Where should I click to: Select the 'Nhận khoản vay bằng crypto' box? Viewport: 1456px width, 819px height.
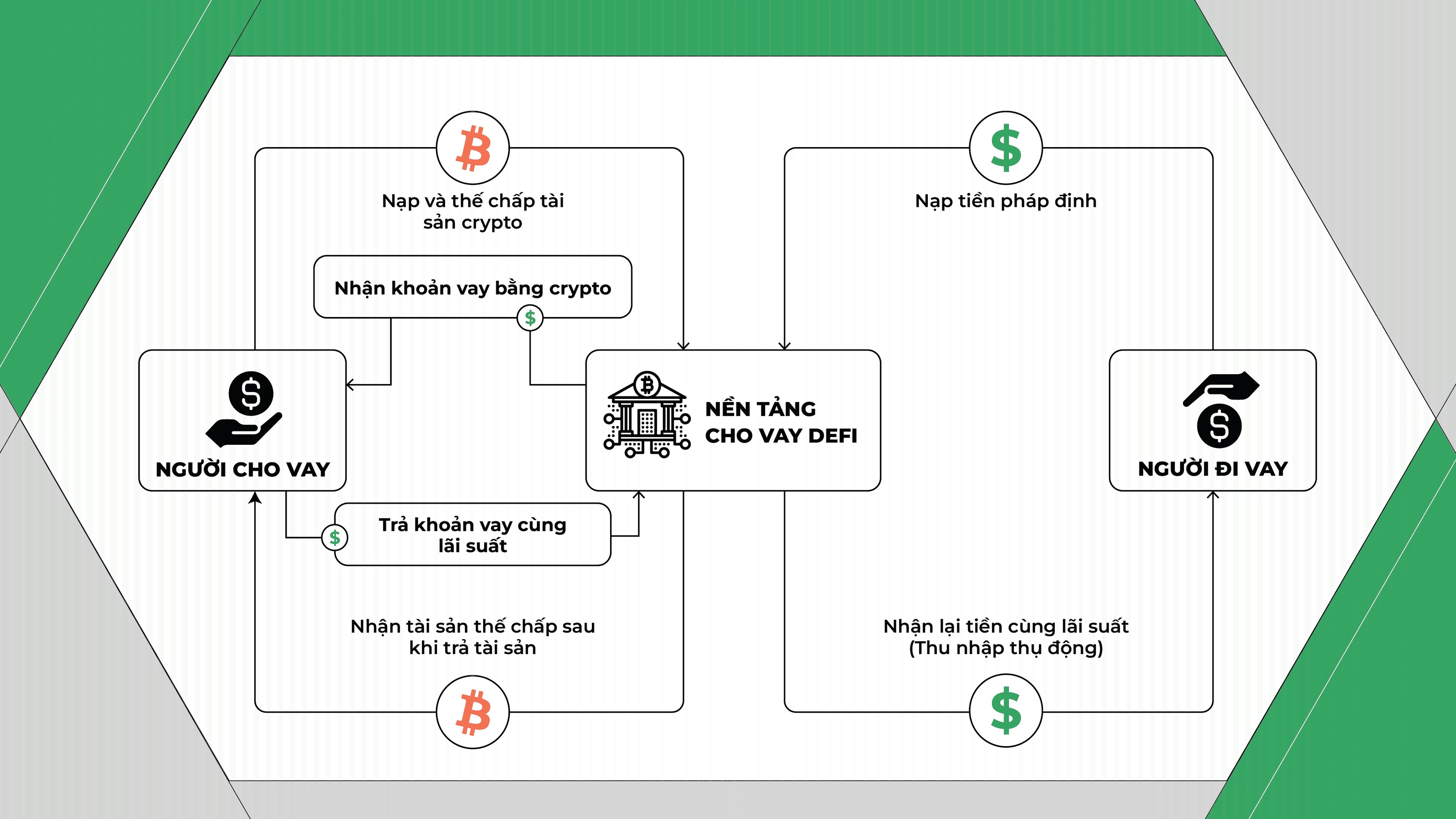point(472,287)
